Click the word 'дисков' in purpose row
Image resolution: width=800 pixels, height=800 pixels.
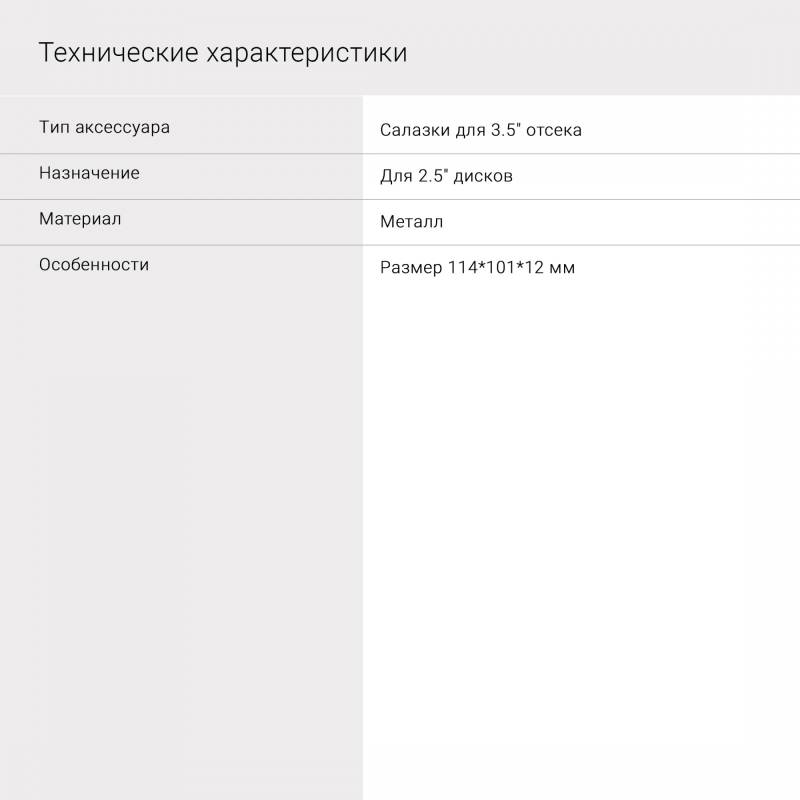(483, 176)
